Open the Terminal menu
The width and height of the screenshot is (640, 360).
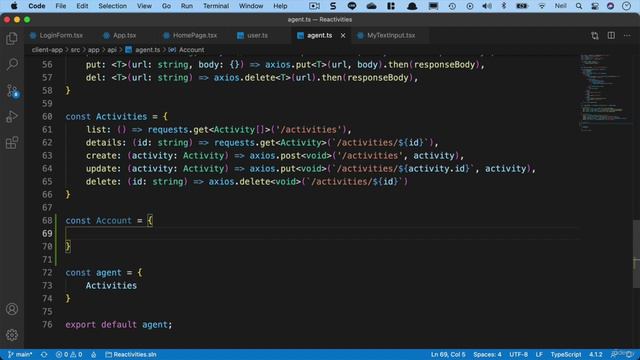click(216, 6)
